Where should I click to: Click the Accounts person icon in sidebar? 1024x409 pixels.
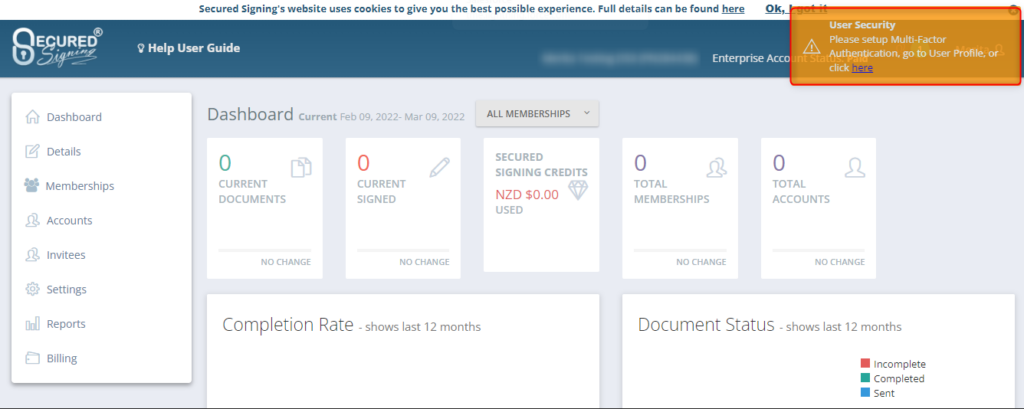(32, 220)
